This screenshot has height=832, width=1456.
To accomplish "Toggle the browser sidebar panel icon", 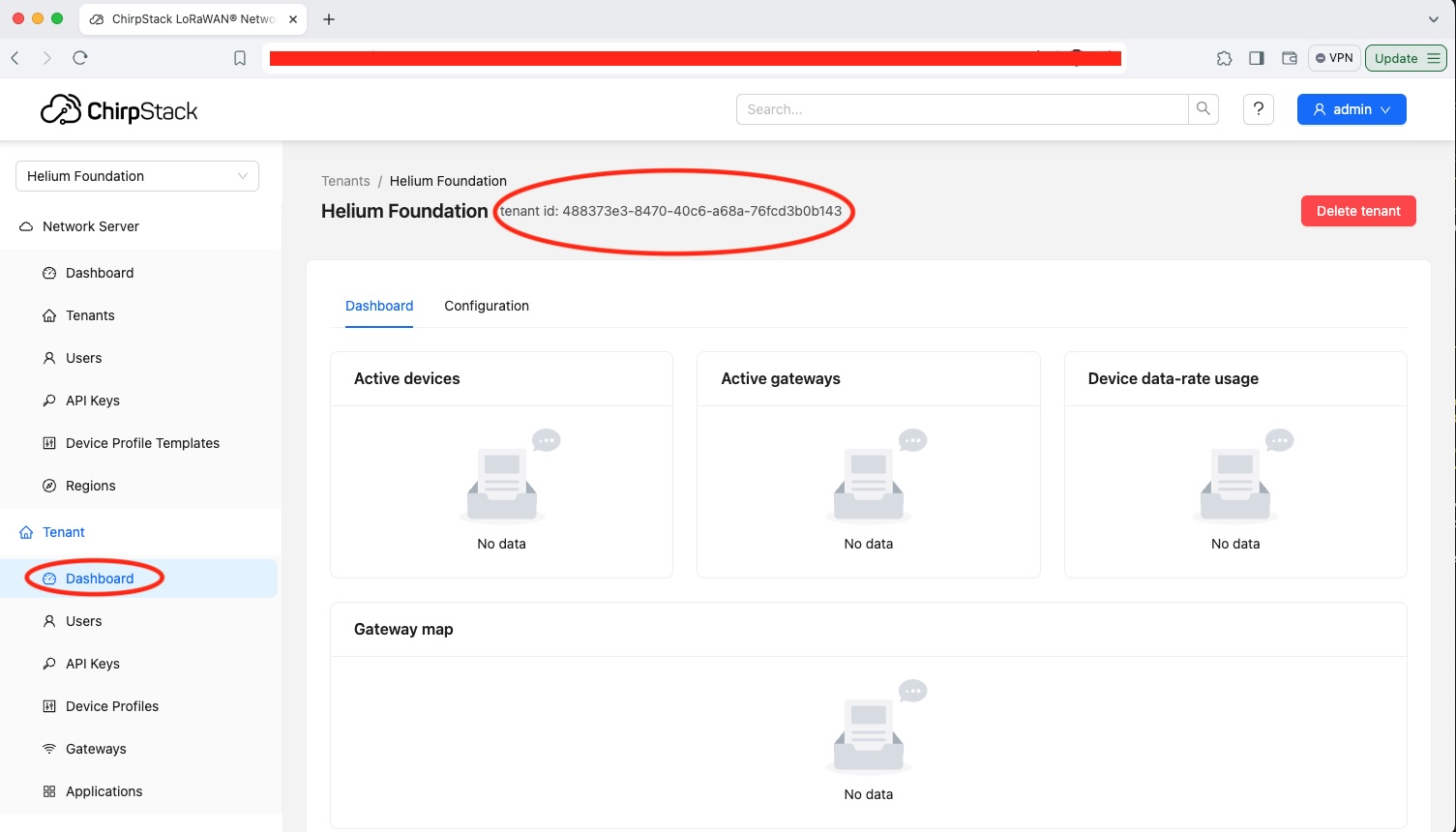I will [x=1257, y=58].
